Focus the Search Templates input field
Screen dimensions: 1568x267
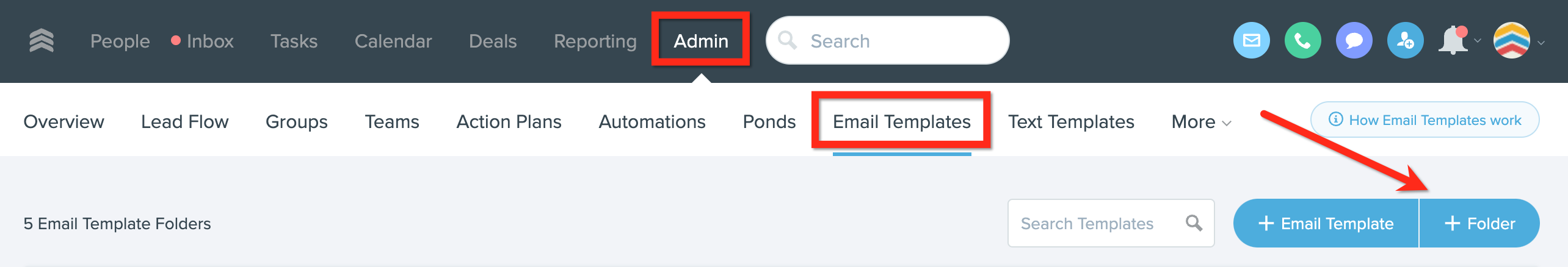[x=1111, y=223]
